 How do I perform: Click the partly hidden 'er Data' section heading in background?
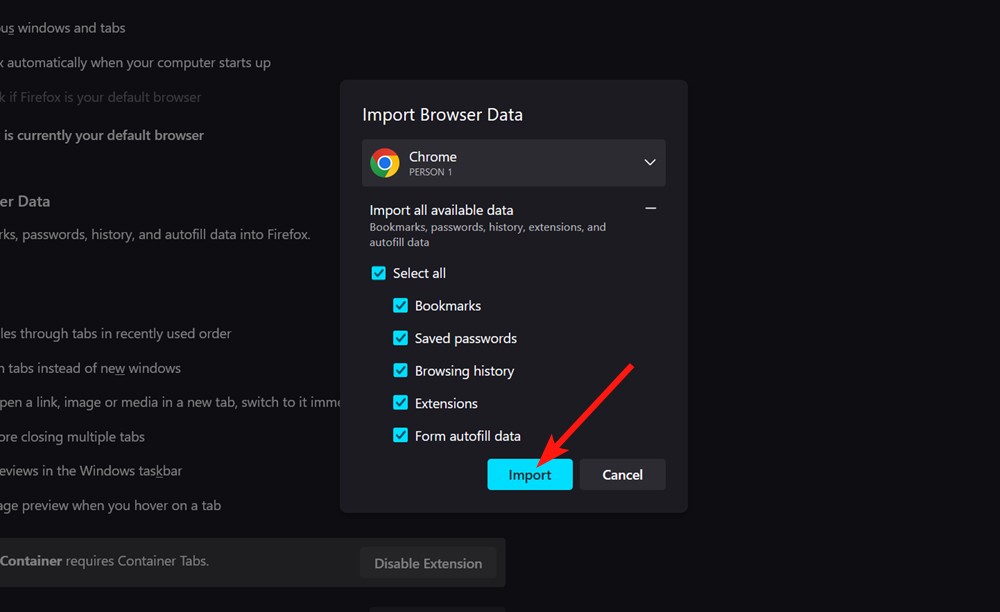pos(25,201)
